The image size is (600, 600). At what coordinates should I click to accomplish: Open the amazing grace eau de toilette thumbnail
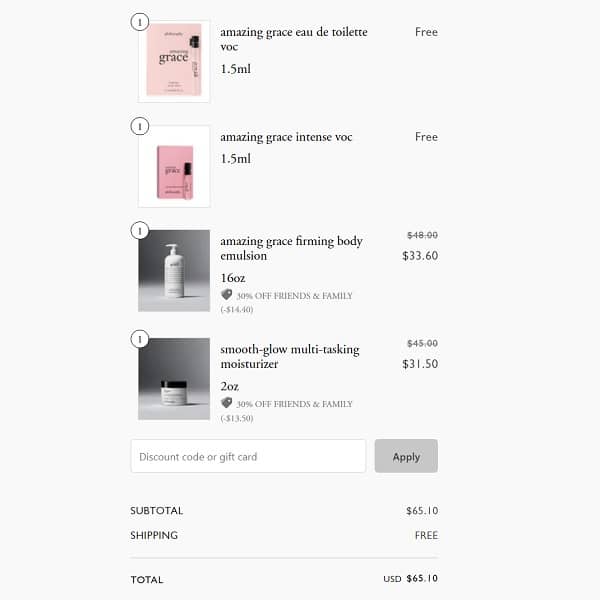tap(174, 61)
